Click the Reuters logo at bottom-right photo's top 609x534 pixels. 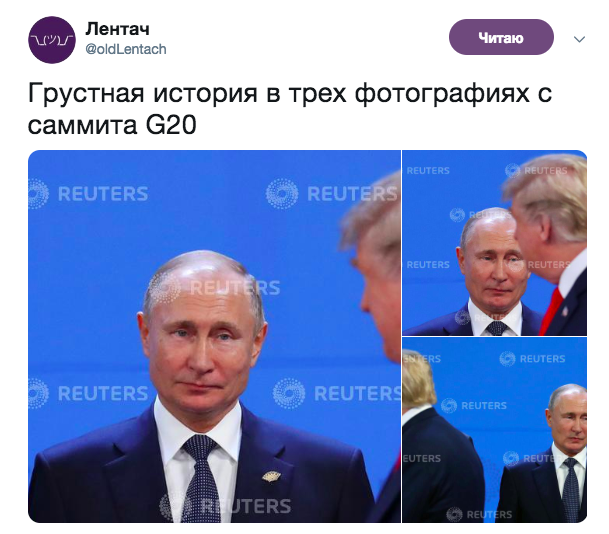[532, 358]
